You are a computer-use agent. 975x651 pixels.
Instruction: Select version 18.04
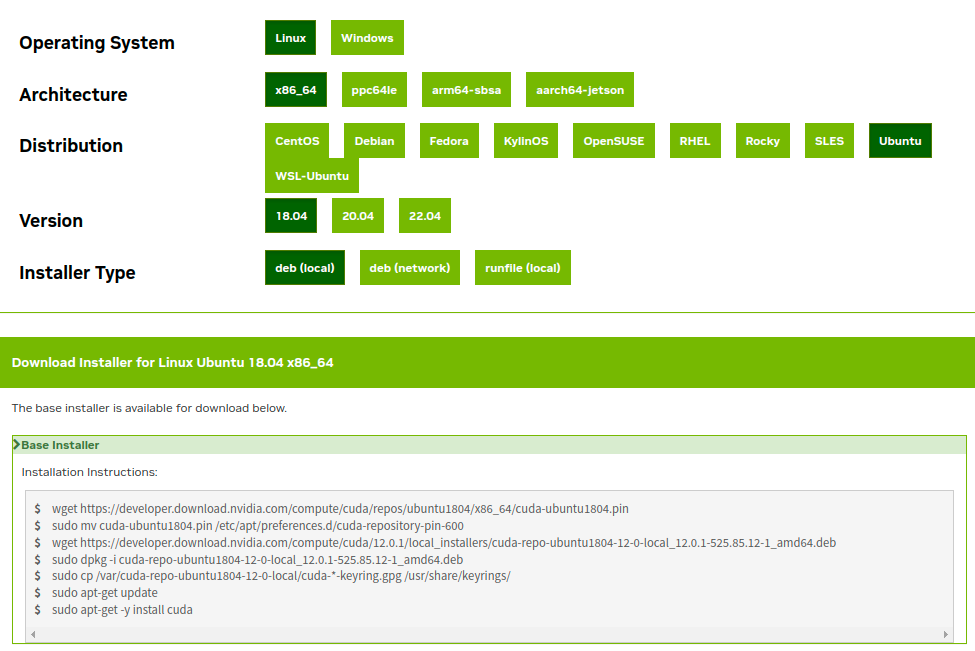click(x=291, y=216)
